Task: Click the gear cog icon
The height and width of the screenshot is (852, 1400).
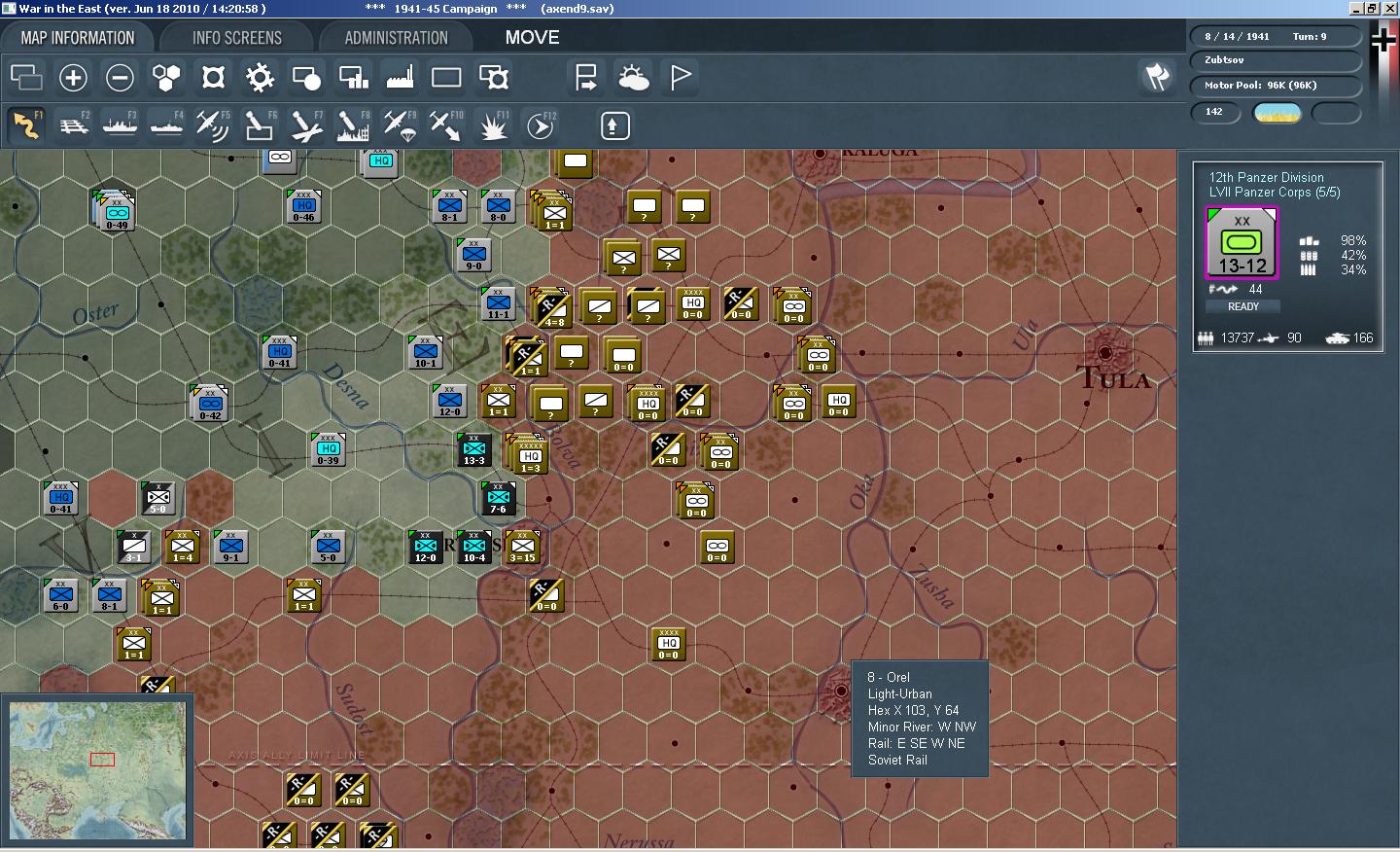Action: (x=260, y=77)
